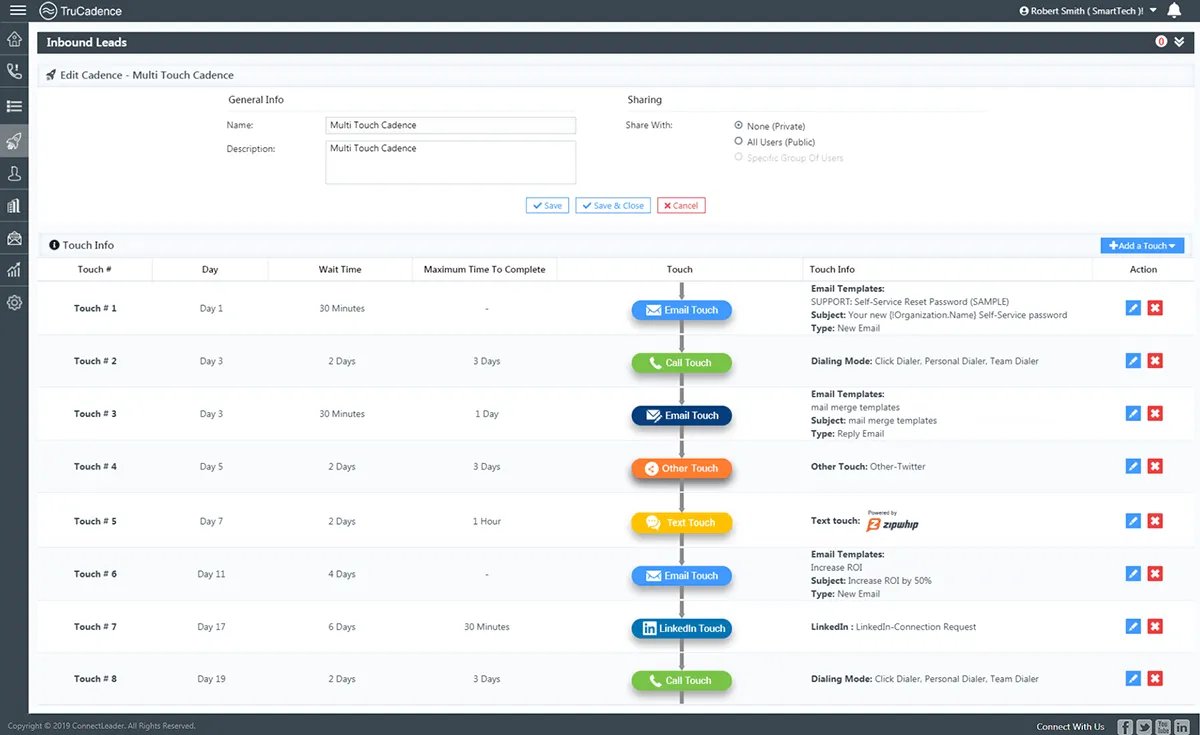The width and height of the screenshot is (1200, 735).
Task: Open the Facebook icon in footer
Action: [1124, 727]
